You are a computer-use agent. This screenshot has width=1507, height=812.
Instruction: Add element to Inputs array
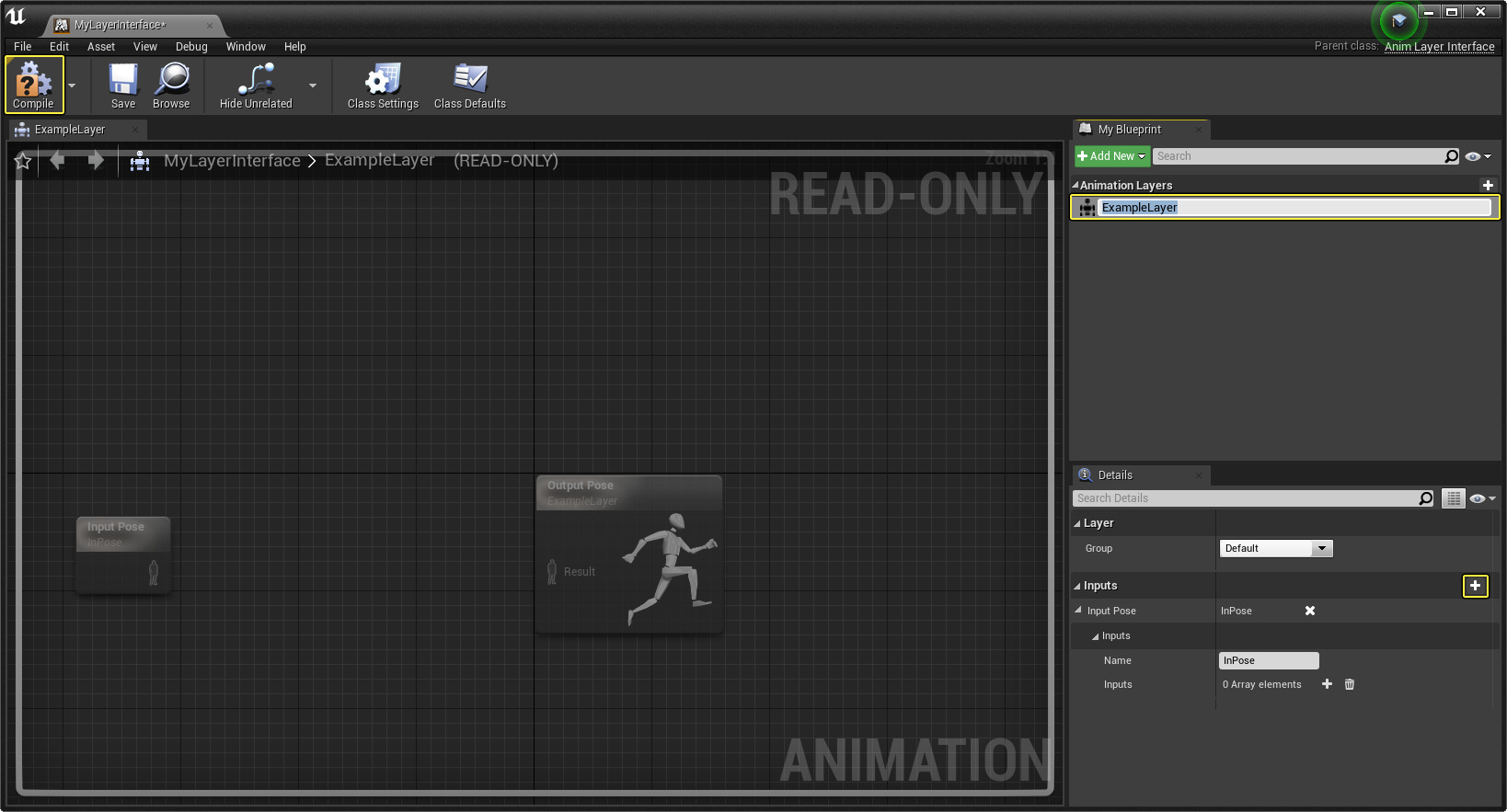pos(1327,684)
